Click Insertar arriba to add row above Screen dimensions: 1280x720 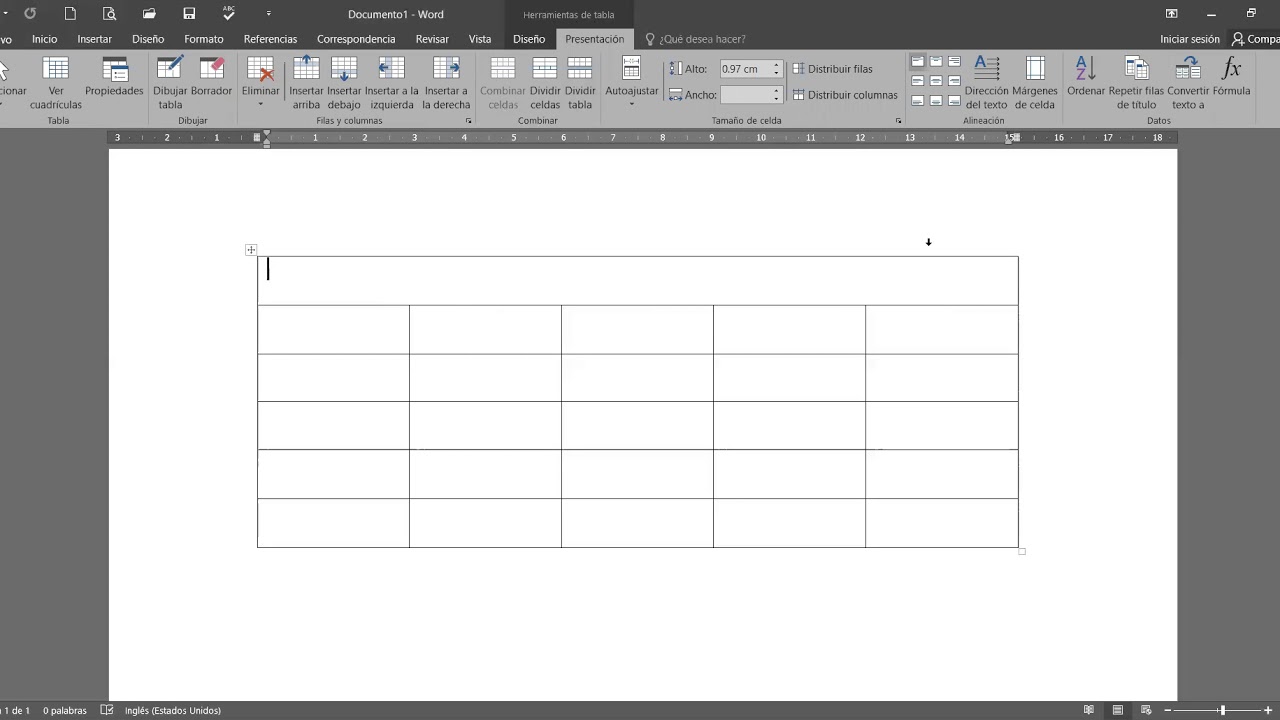click(306, 82)
